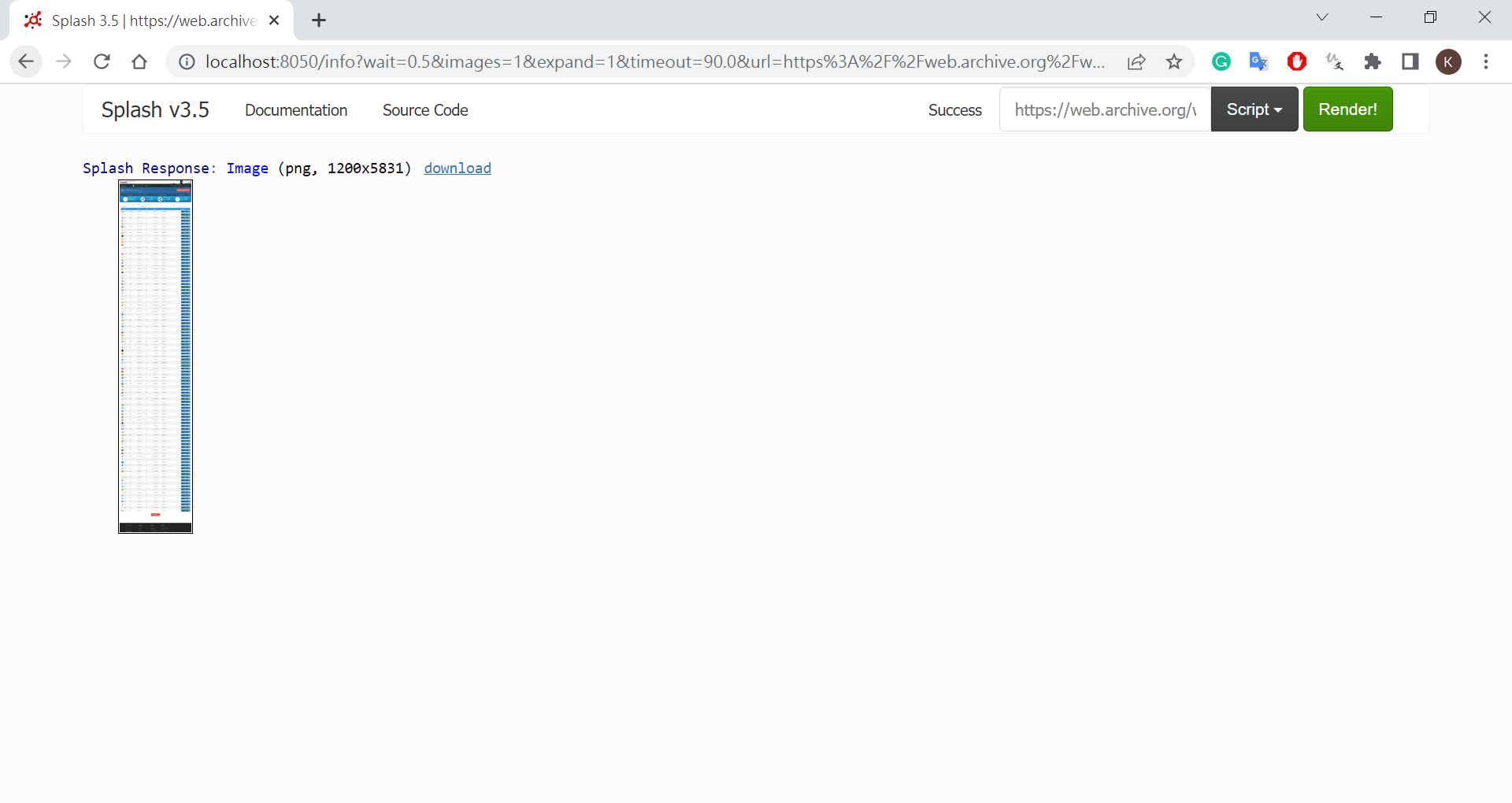The width and height of the screenshot is (1512, 803).
Task: Click the Splash URL input field
Action: tap(1104, 109)
